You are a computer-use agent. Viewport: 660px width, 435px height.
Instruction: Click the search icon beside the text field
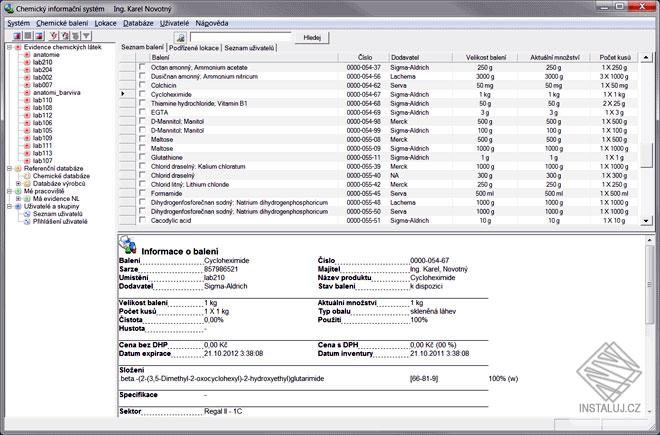pos(179,36)
